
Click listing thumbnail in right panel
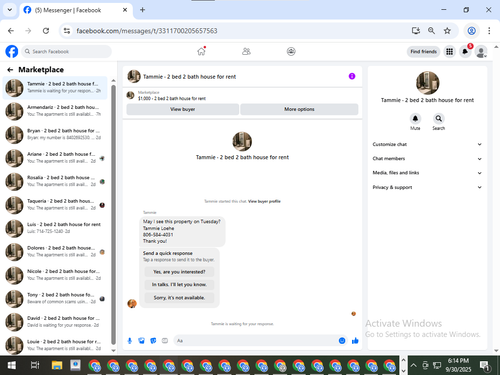point(427,83)
